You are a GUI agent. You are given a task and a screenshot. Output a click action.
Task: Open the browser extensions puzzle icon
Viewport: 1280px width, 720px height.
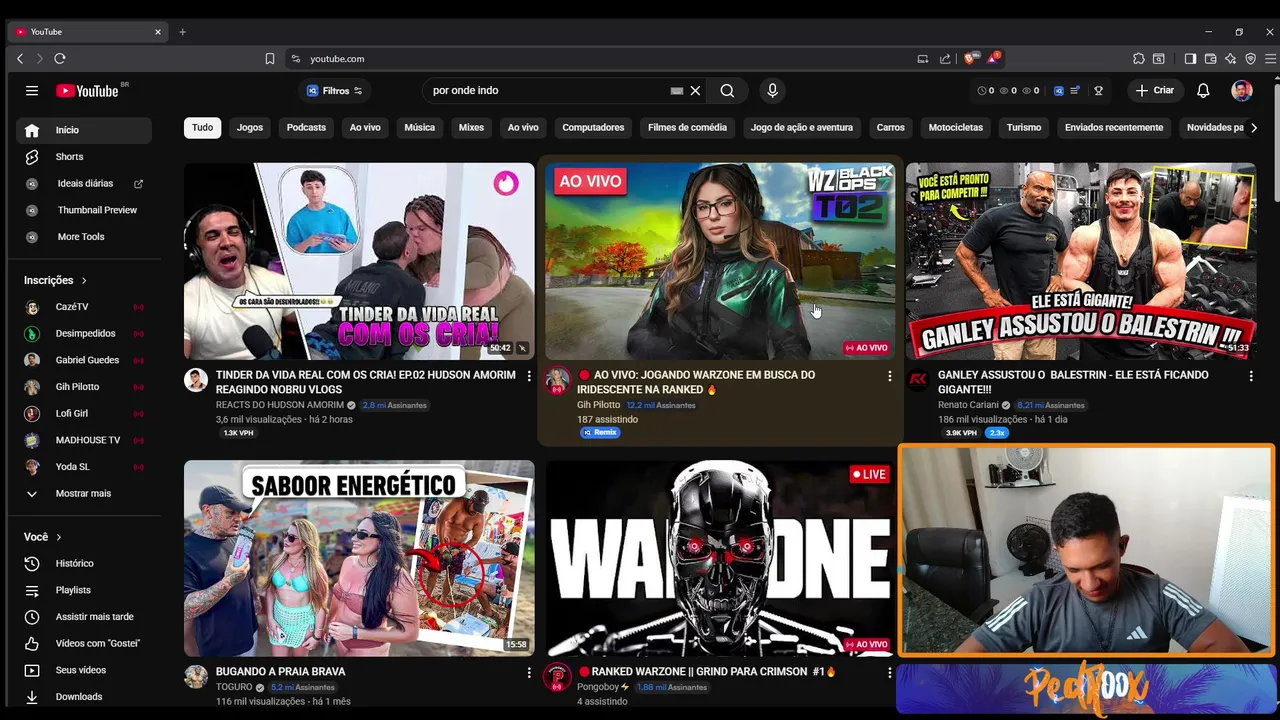tap(1139, 59)
